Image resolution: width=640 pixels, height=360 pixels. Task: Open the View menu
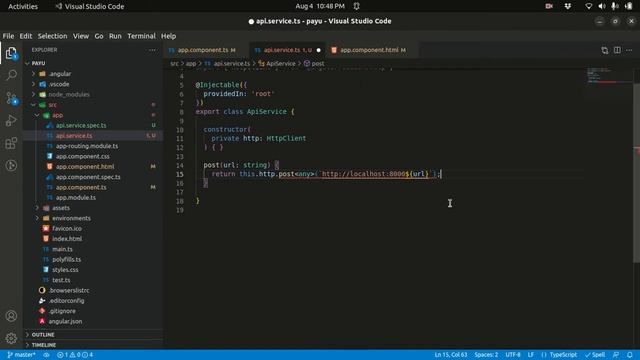click(x=81, y=36)
